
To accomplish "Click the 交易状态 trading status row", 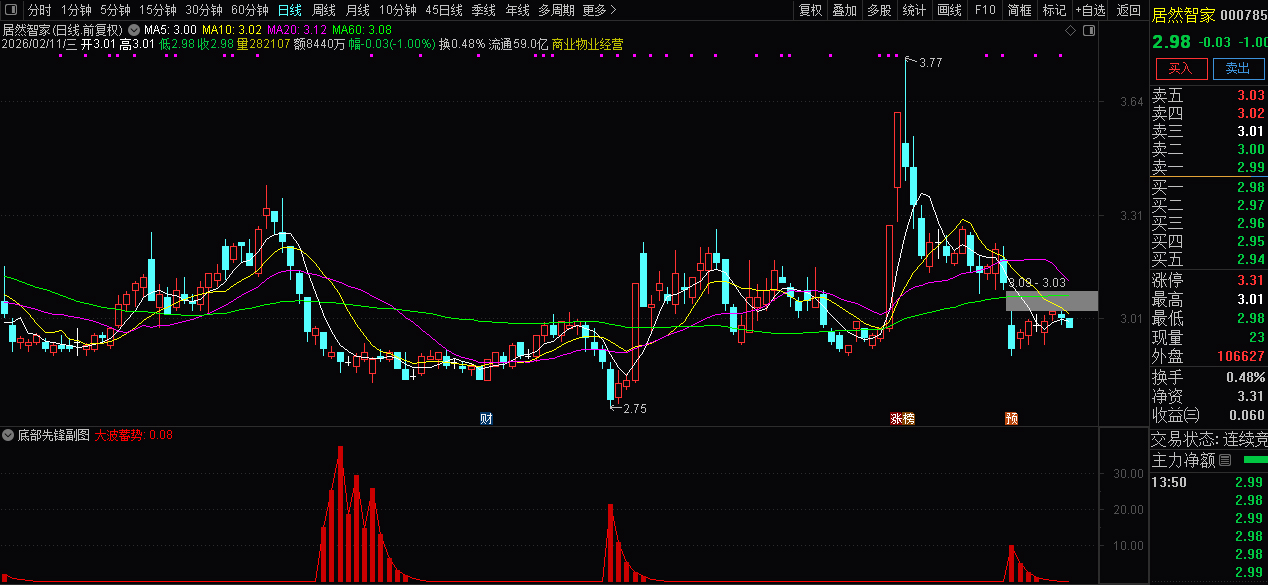I will coord(1209,439).
